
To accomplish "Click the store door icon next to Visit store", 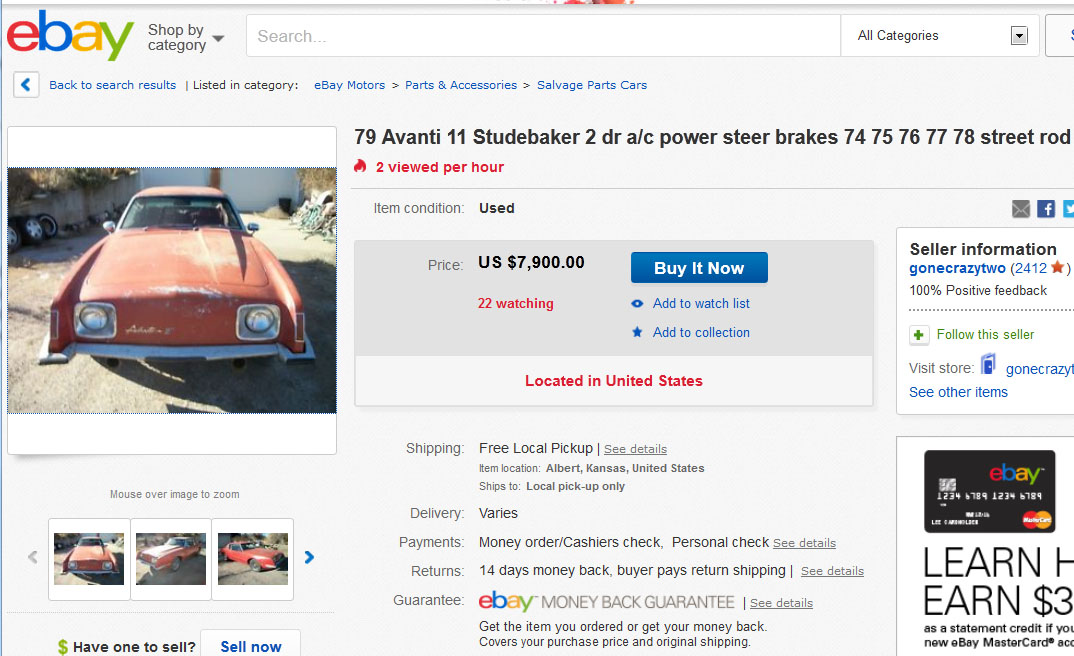I will point(988,364).
